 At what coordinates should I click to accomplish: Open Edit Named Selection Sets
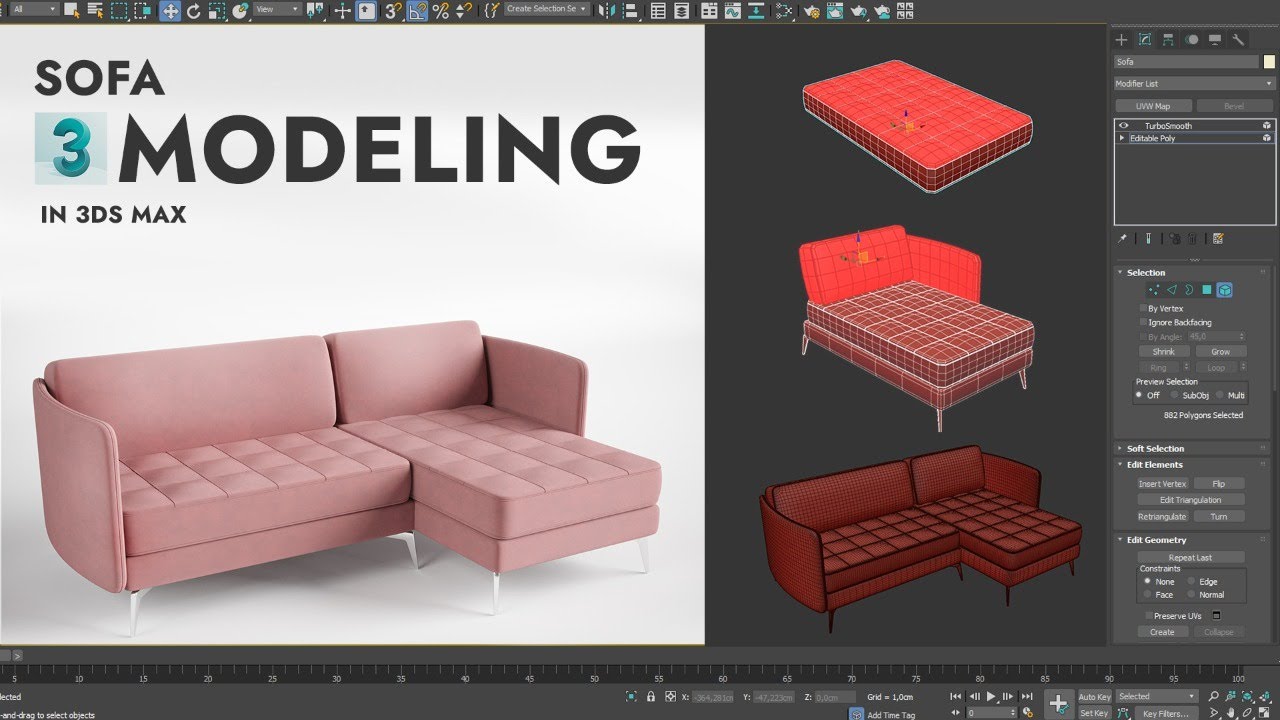pos(491,11)
